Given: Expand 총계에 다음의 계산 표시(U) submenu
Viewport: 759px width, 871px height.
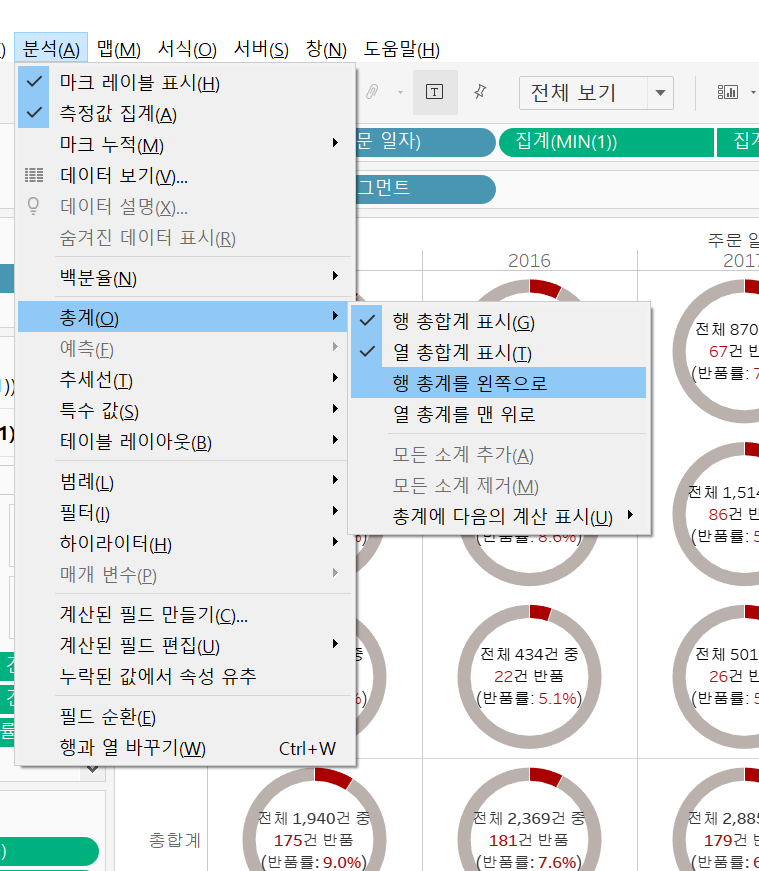Looking at the screenshot, I should pyautogui.click(x=498, y=517).
